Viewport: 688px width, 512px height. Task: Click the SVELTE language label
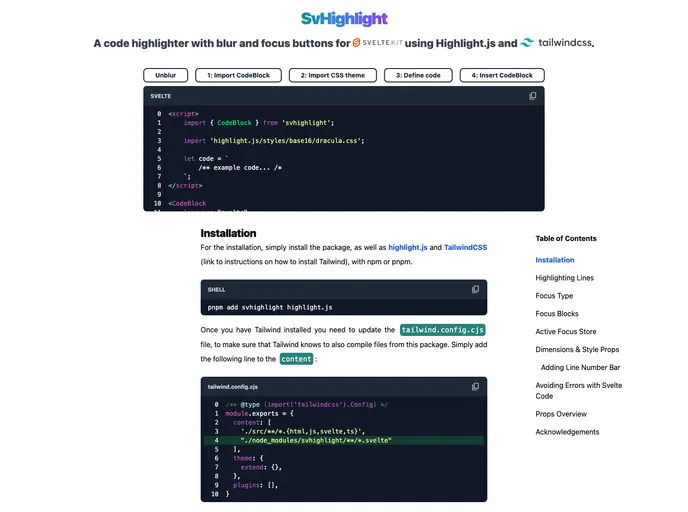tap(161, 96)
